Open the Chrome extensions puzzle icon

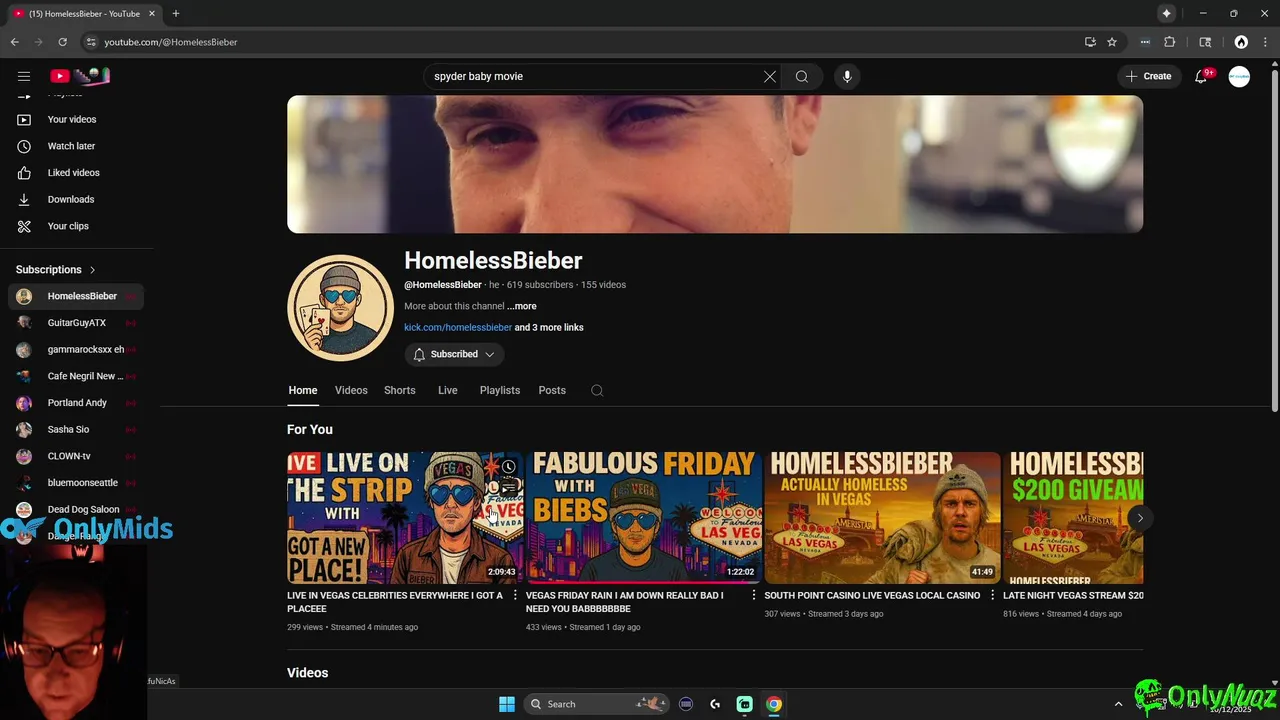1170,42
